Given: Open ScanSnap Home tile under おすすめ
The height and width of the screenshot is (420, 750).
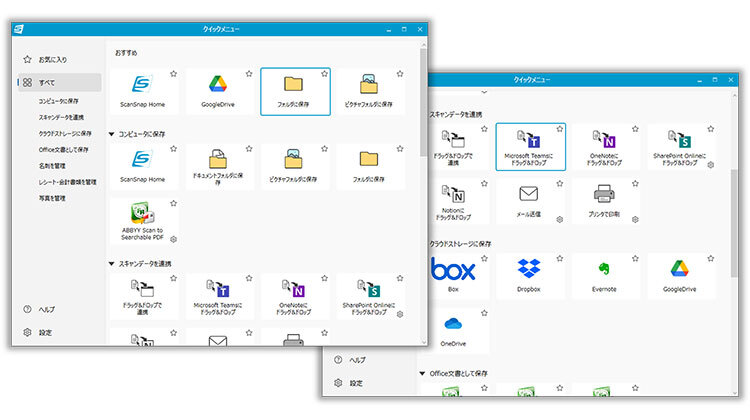Looking at the screenshot, I should (x=144, y=91).
